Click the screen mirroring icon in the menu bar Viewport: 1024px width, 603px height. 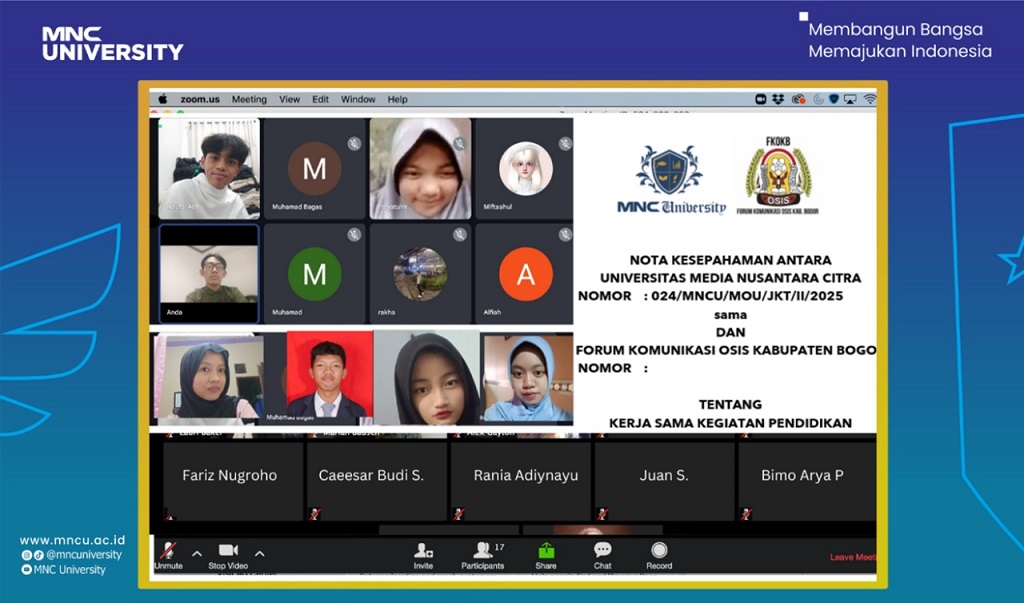pos(851,99)
